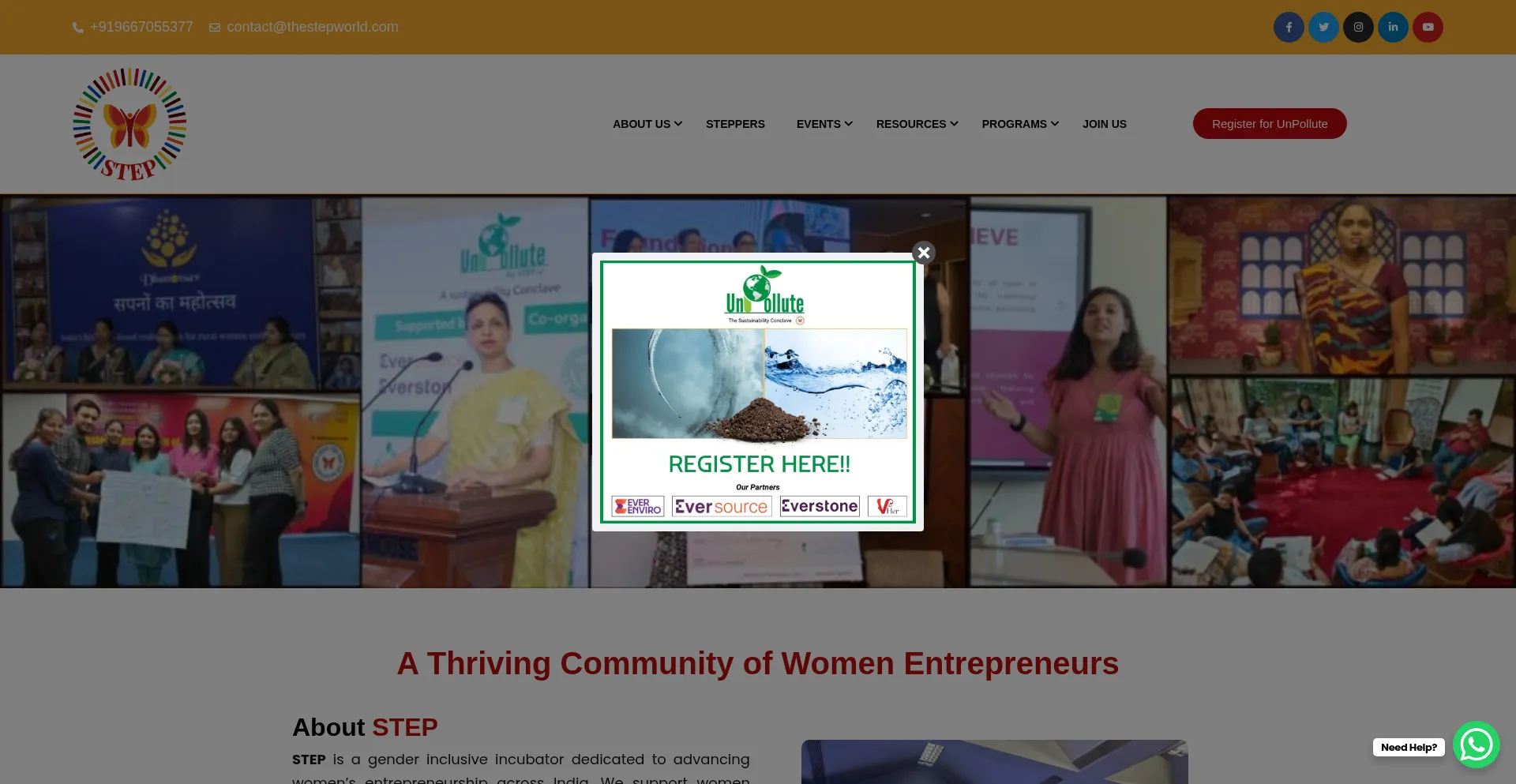Image resolution: width=1516 pixels, height=784 pixels.
Task: Open the YouTube social icon
Action: (1428, 27)
